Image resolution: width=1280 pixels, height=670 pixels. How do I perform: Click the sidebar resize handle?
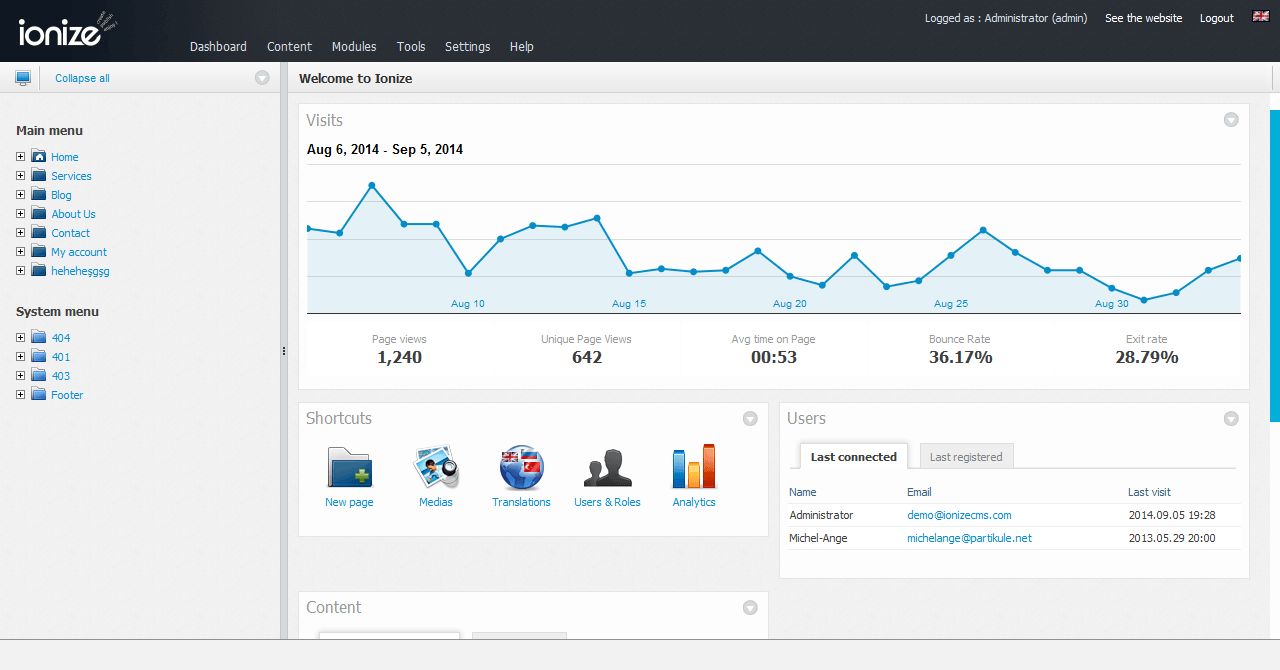pos(283,351)
